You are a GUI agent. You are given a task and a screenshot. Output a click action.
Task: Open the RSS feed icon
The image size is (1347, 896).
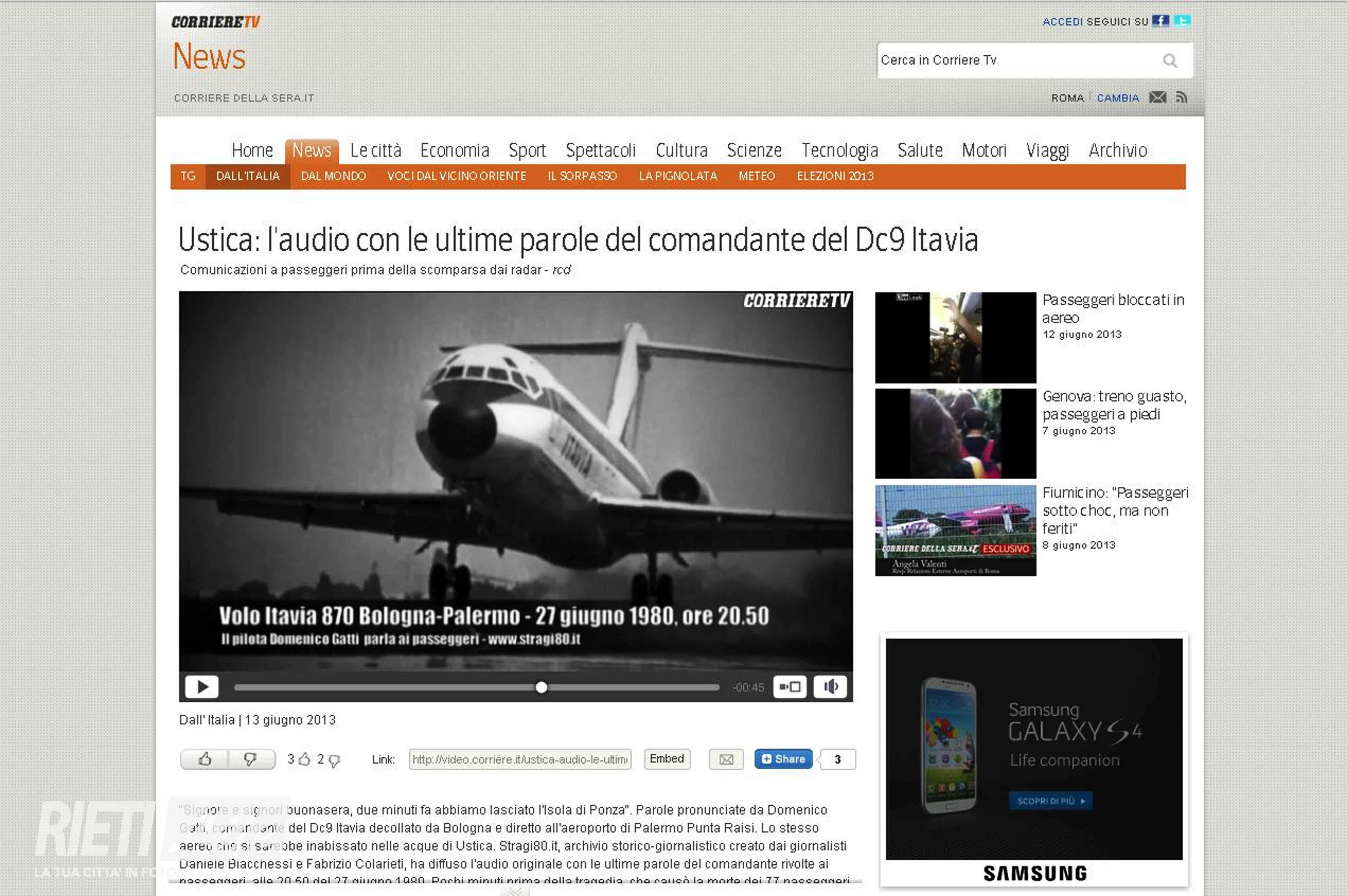coord(1181,98)
